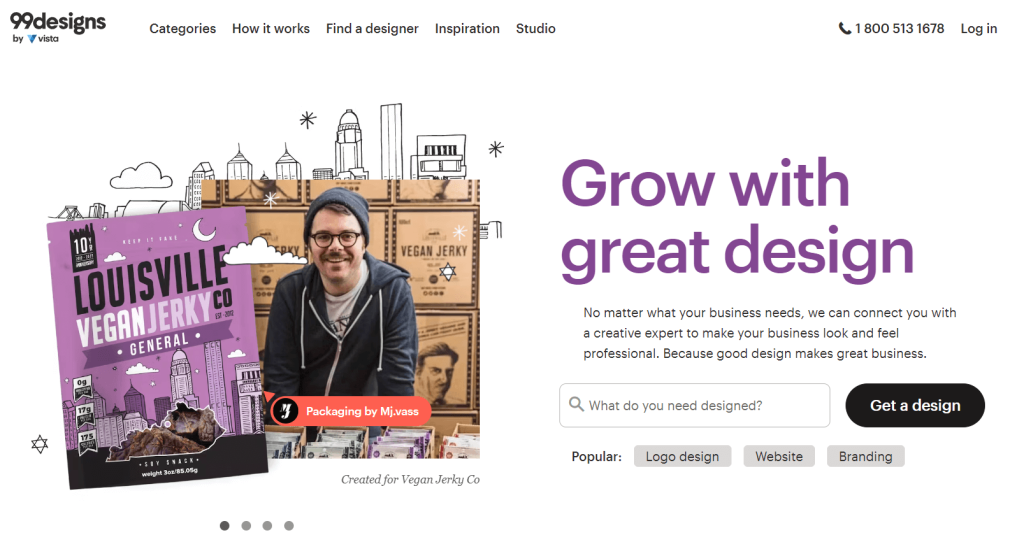Screen dimensions: 1024x542
Task: Click the Louisville Vegan Jerky package image
Action: tap(155, 349)
